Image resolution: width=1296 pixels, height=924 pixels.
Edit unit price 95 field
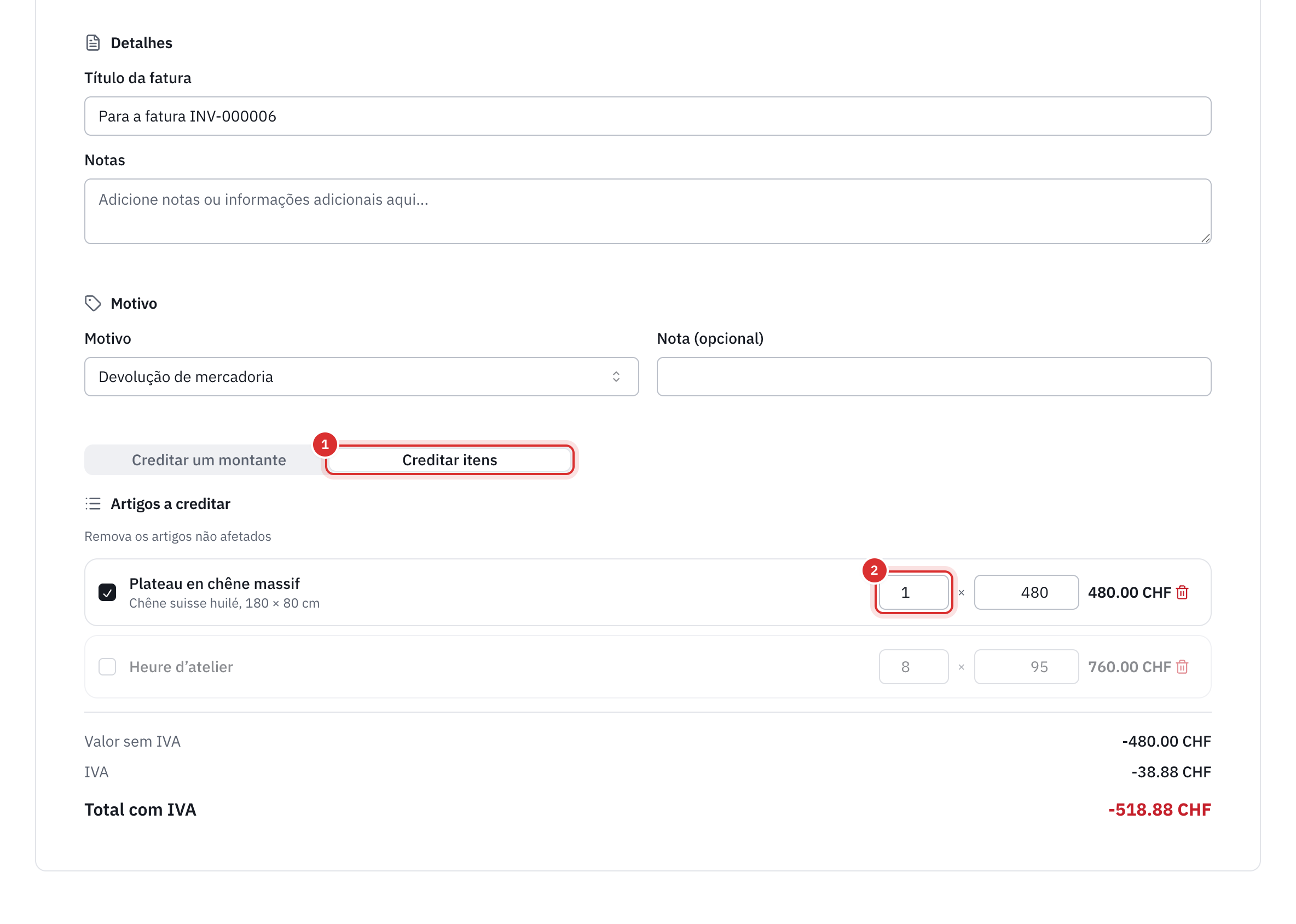click(x=1026, y=667)
